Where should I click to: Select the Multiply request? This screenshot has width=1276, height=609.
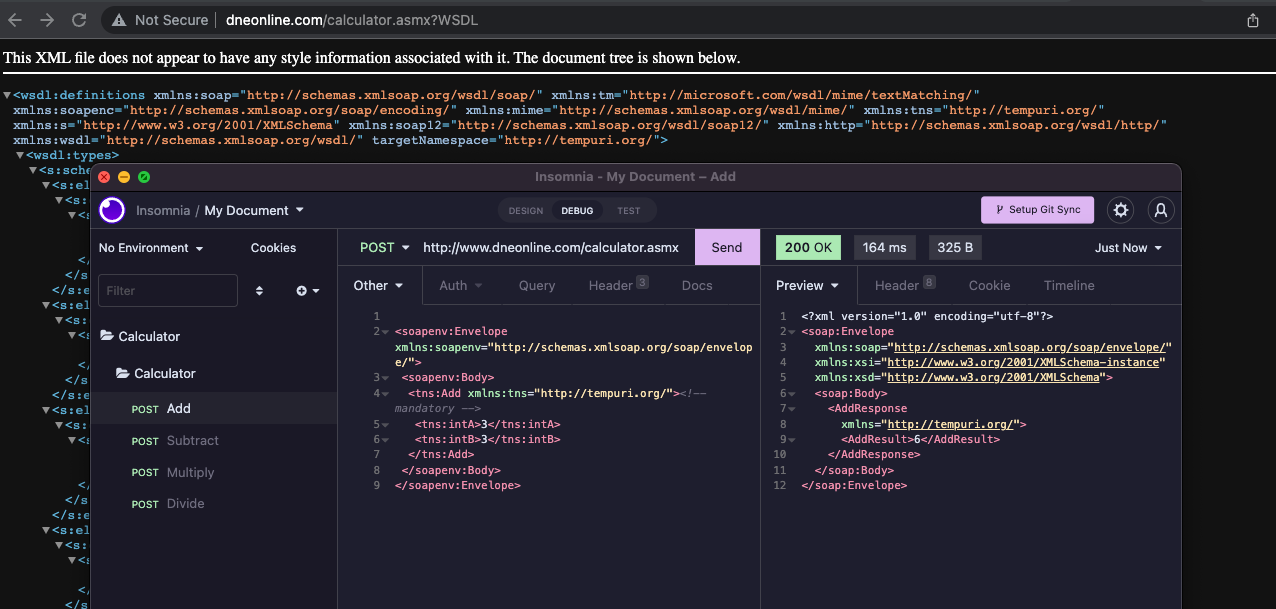pos(214,472)
